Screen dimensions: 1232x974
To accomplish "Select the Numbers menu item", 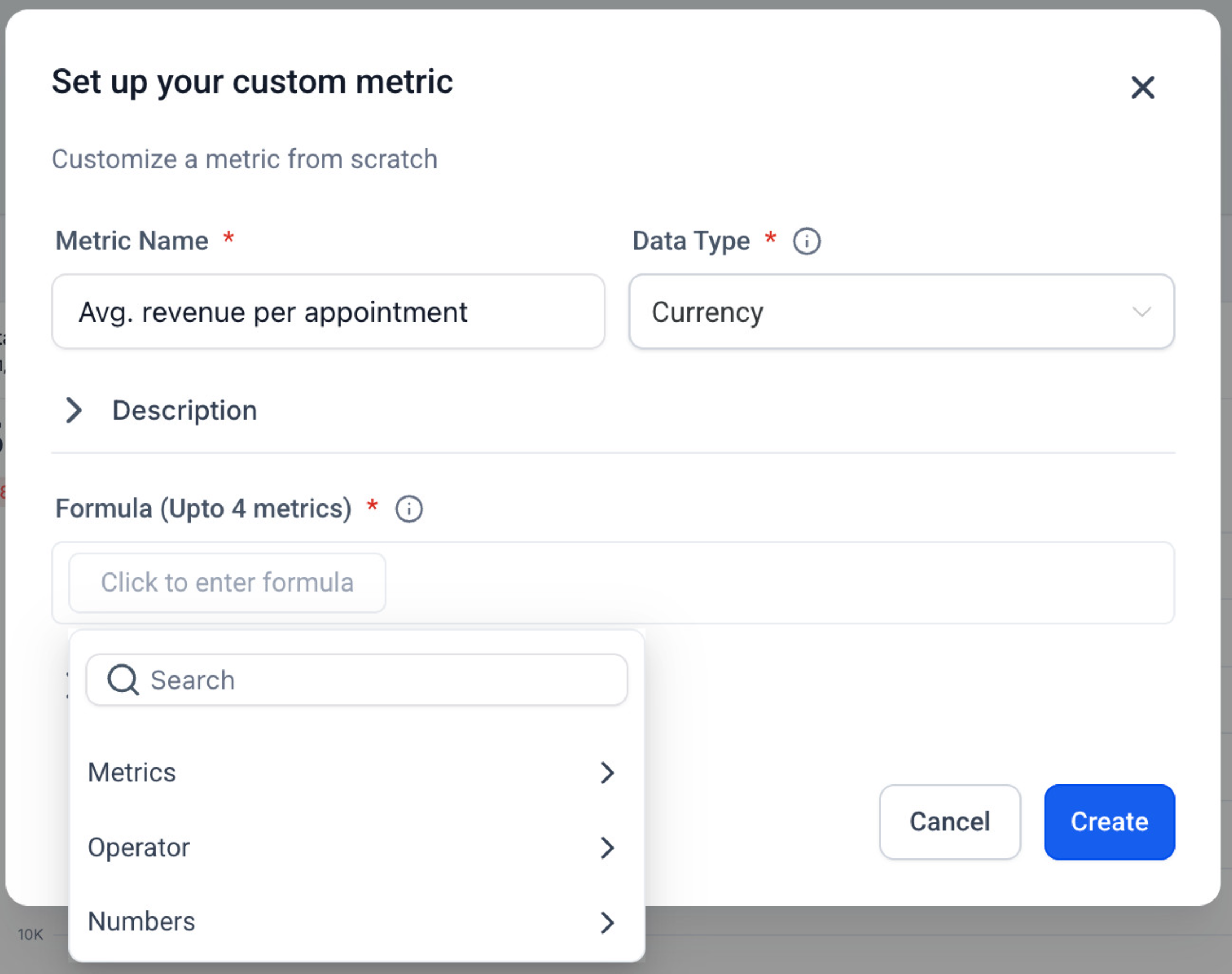I will tap(141, 921).
